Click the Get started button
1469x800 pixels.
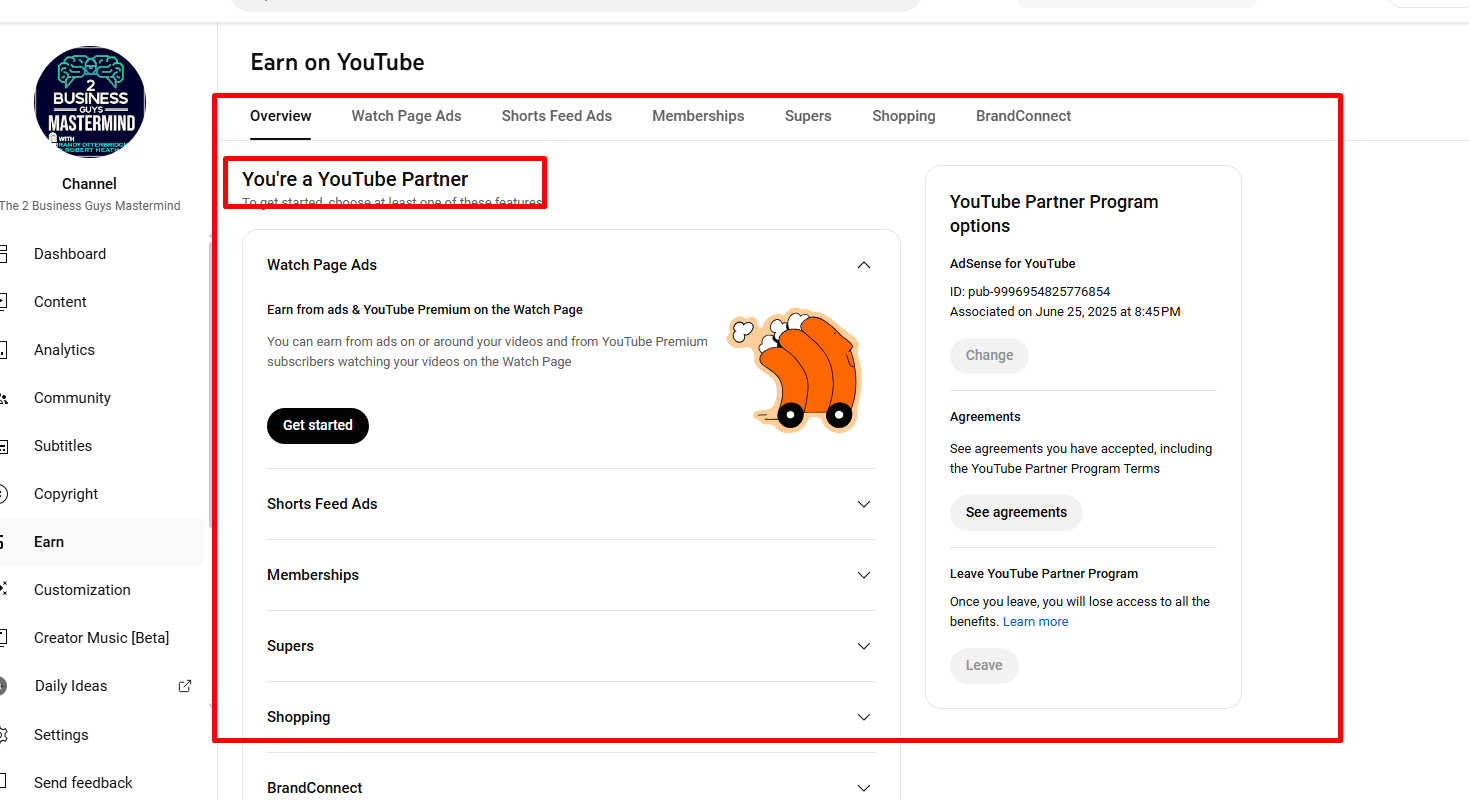click(318, 425)
